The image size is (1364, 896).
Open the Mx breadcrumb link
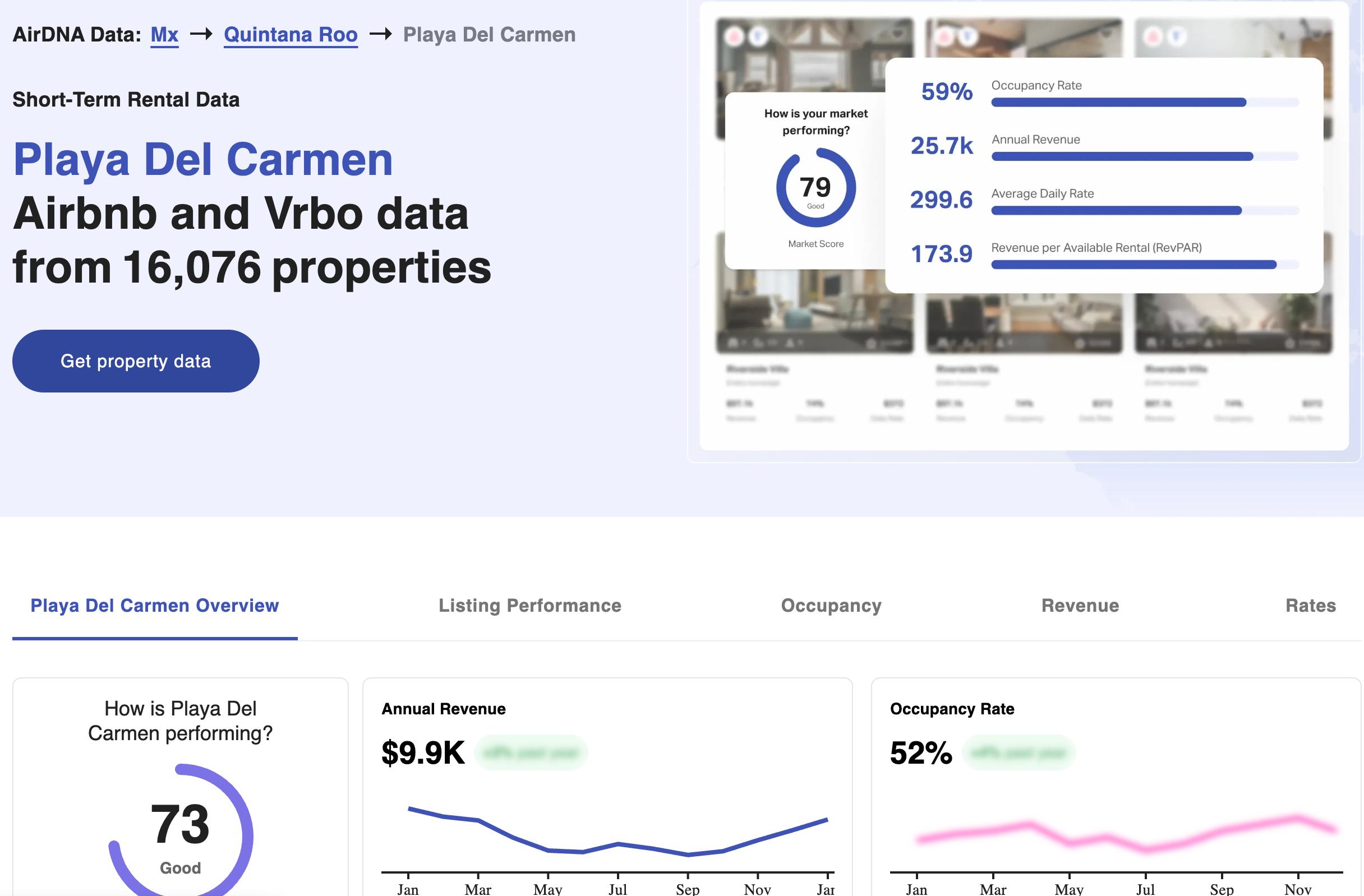[x=164, y=35]
